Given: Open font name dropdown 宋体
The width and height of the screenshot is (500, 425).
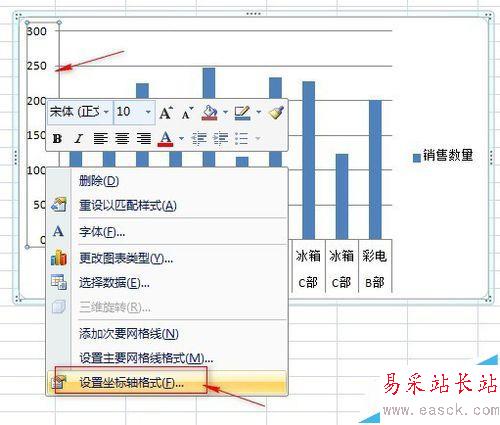Looking at the screenshot, I should (106, 112).
